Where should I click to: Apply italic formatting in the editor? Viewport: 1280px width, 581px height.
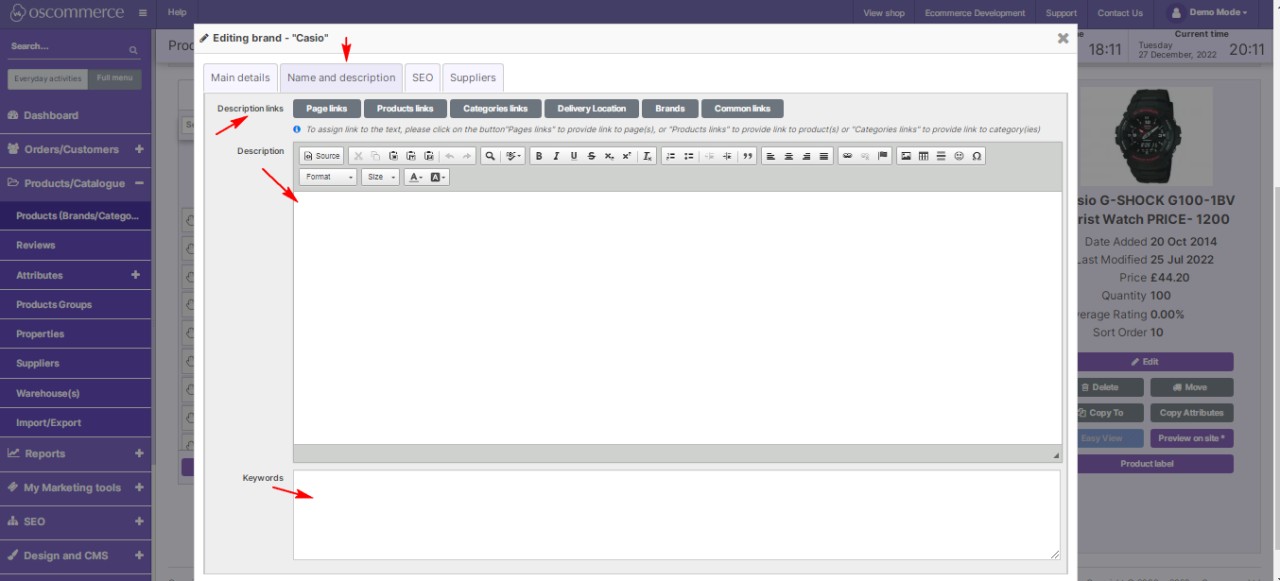click(556, 156)
